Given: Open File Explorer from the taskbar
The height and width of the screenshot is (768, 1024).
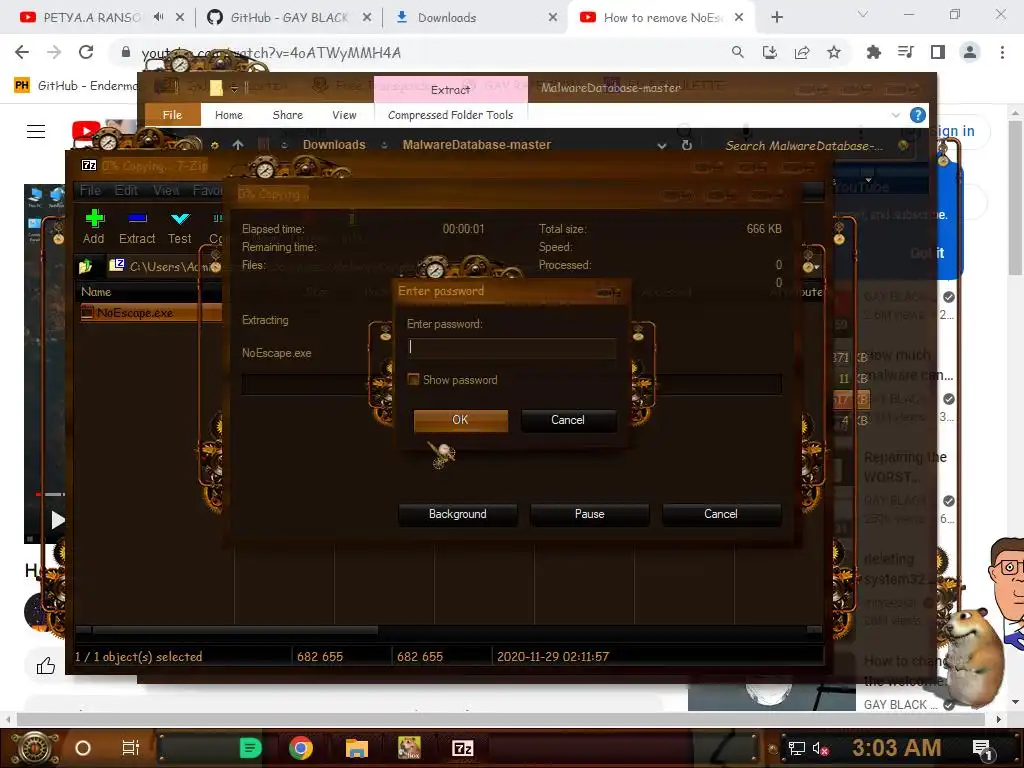Looking at the screenshot, I should [x=357, y=748].
